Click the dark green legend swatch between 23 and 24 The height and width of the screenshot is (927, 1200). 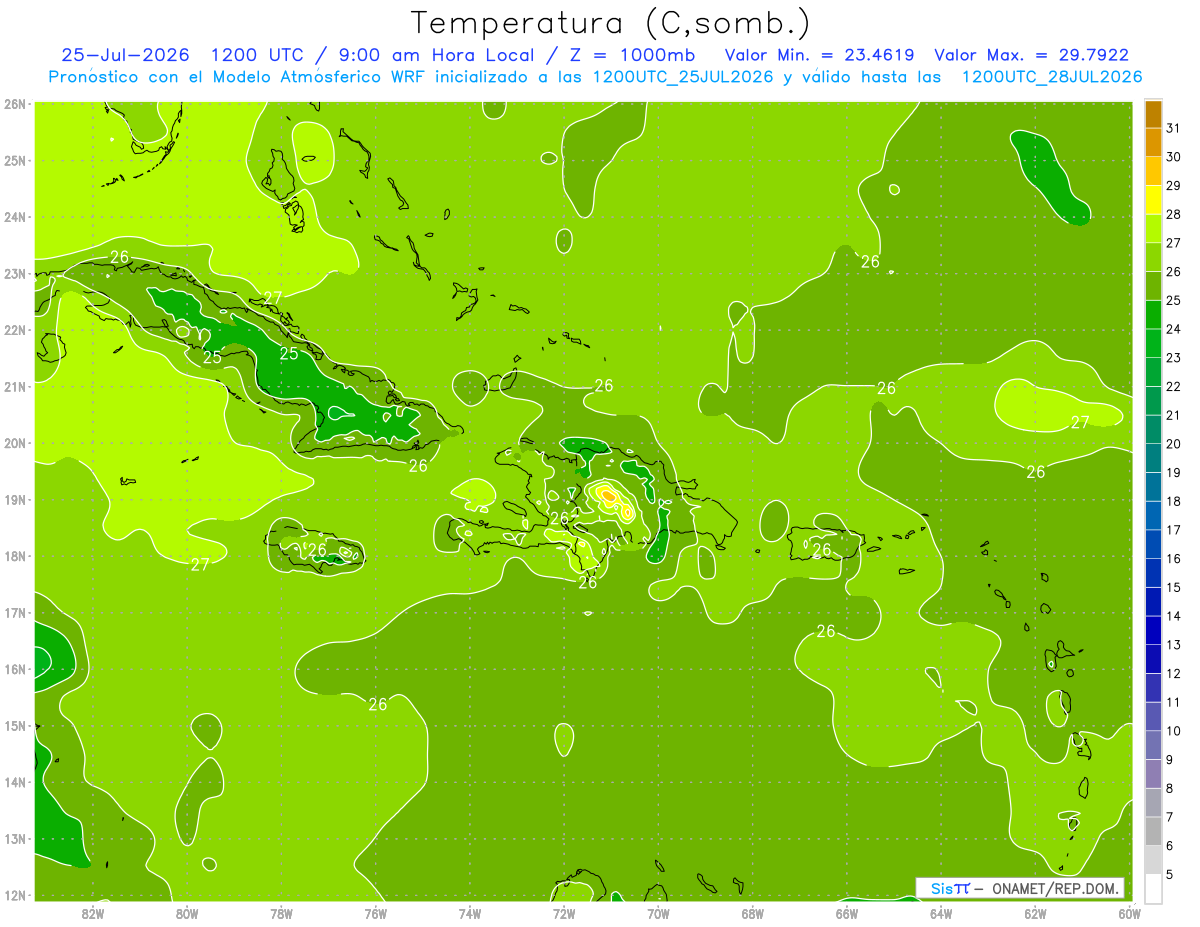pyautogui.click(x=1153, y=343)
